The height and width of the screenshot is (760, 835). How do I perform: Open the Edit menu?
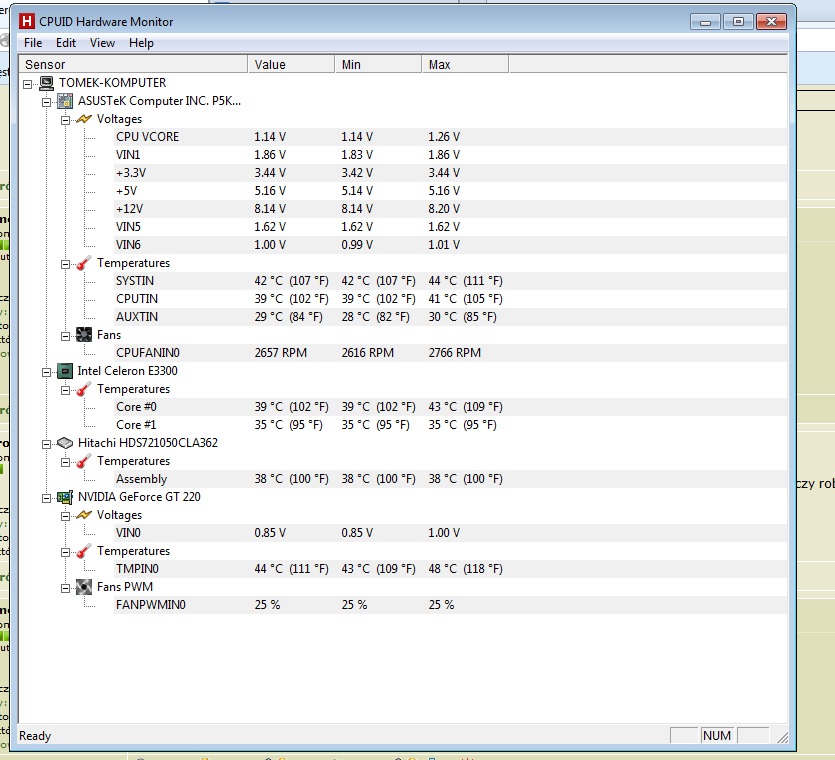66,43
